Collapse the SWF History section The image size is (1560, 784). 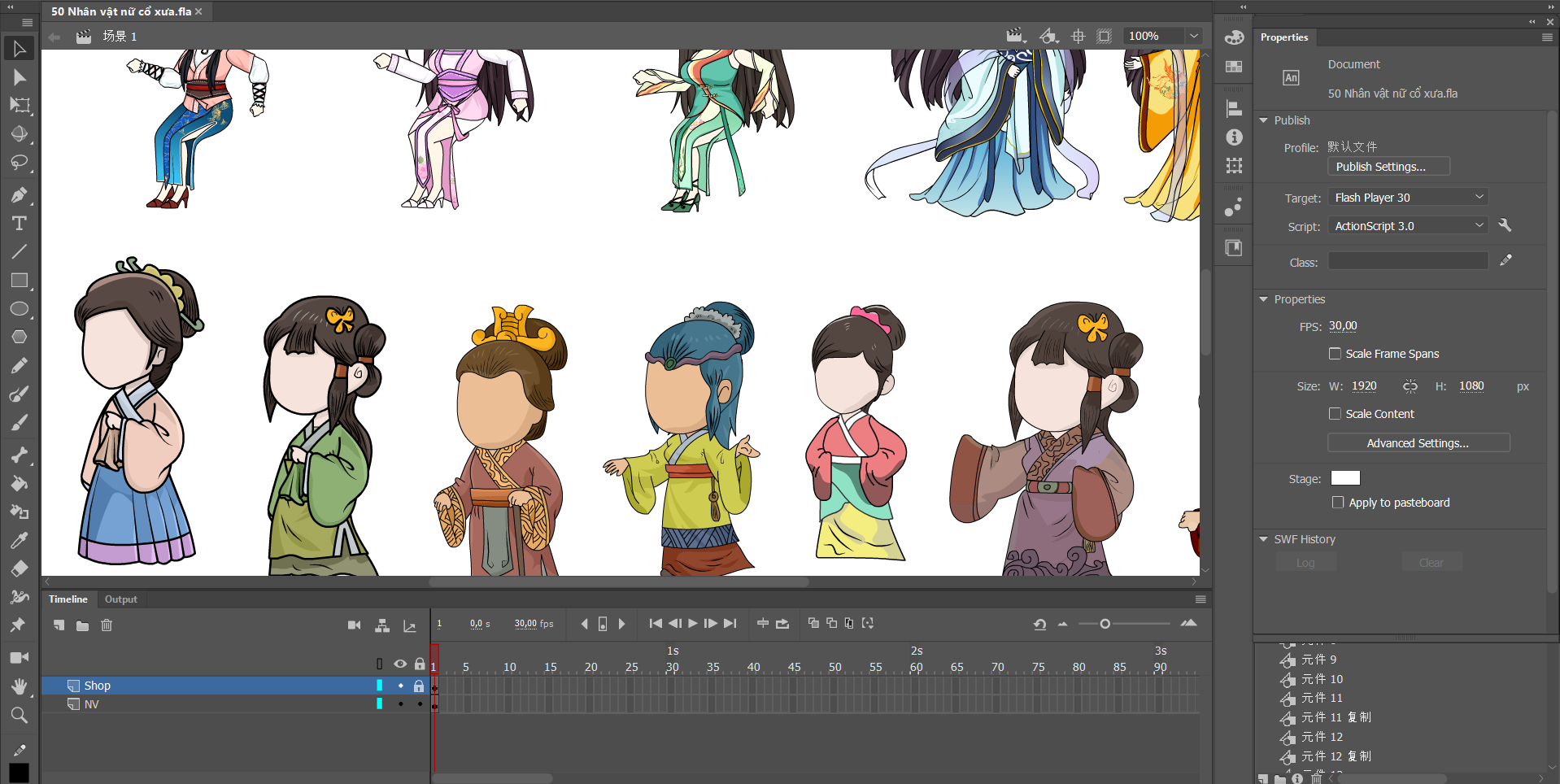click(1264, 539)
